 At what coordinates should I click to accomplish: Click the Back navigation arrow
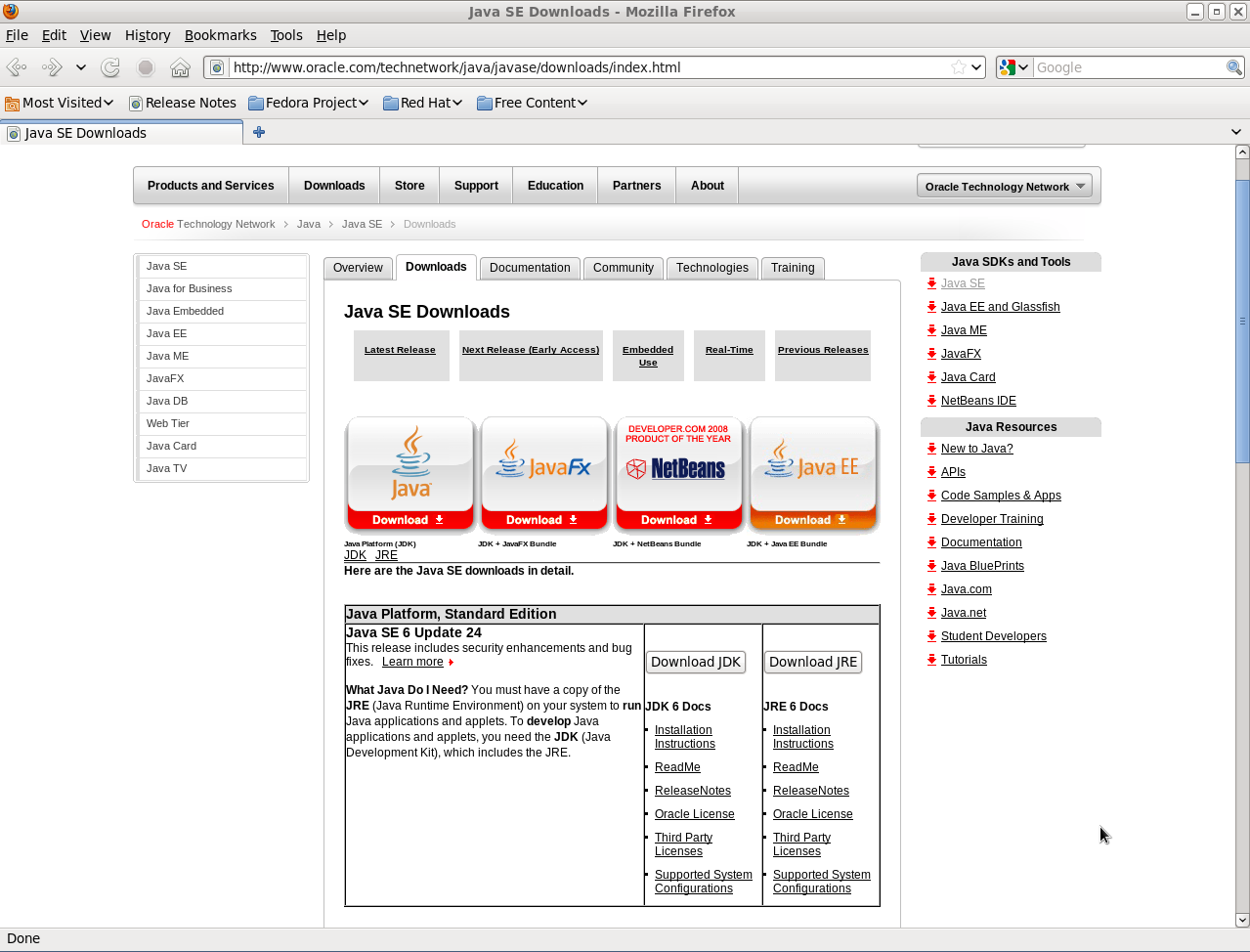pyautogui.click(x=17, y=67)
